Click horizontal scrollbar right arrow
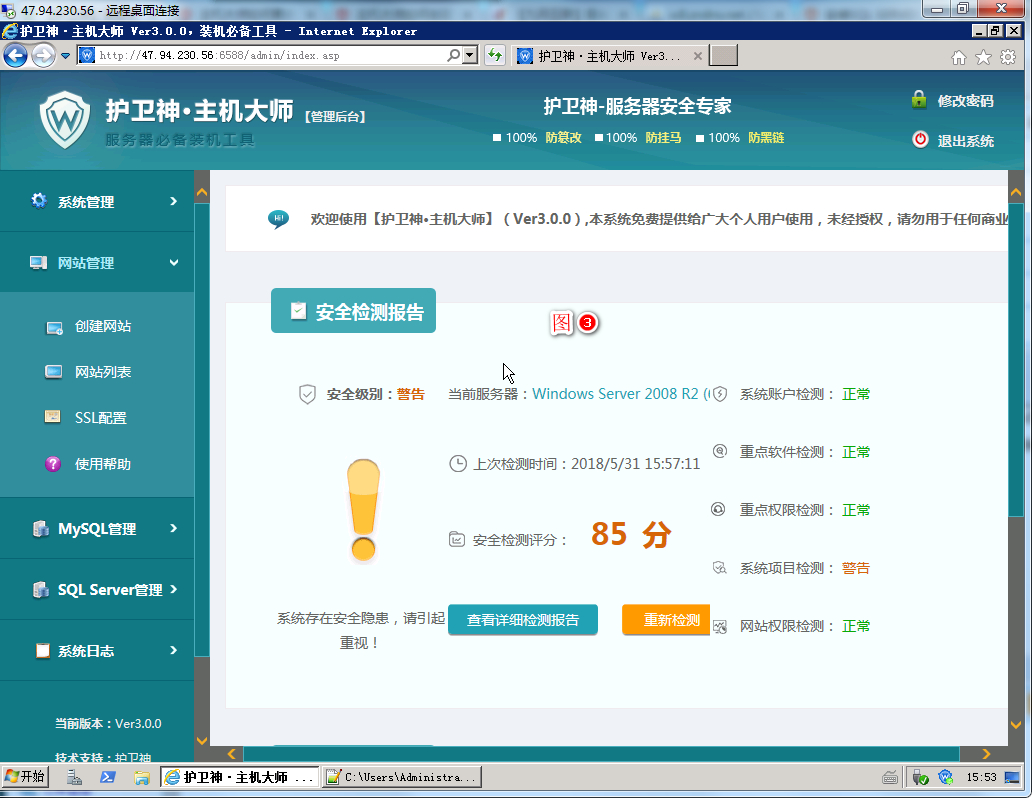The height and width of the screenshot is (798, 1032). click(986, 754)
